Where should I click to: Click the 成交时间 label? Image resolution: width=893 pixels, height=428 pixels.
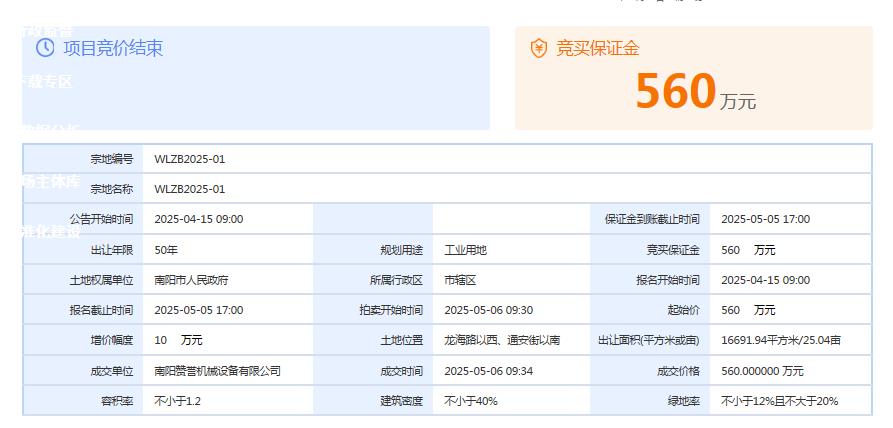pos(402,371)
